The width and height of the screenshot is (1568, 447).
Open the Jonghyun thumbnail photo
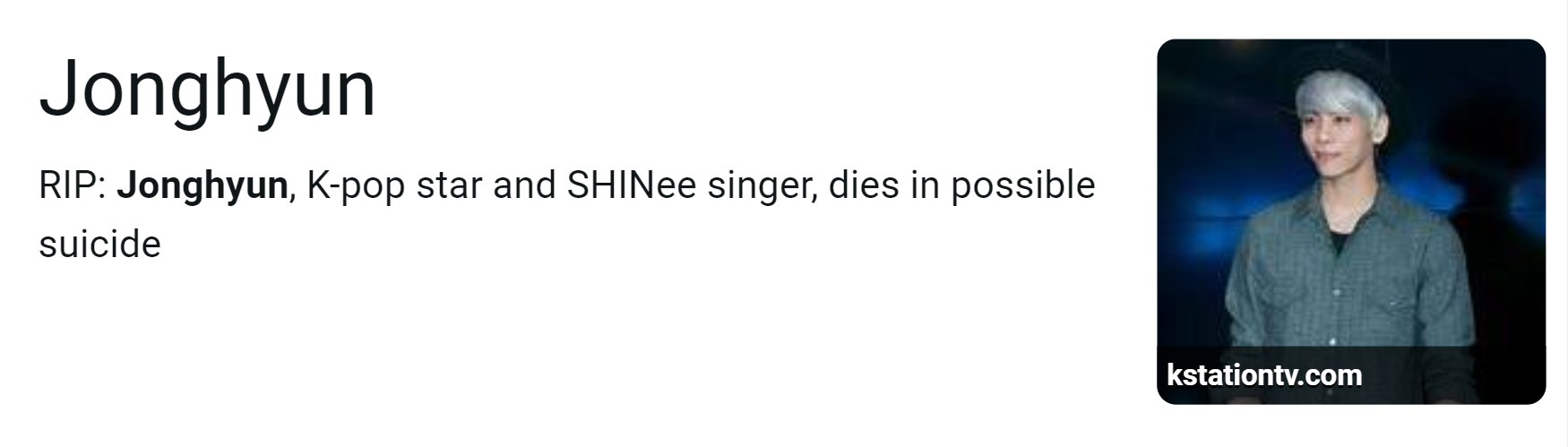pyautogui.click(x=1351, y=221)
